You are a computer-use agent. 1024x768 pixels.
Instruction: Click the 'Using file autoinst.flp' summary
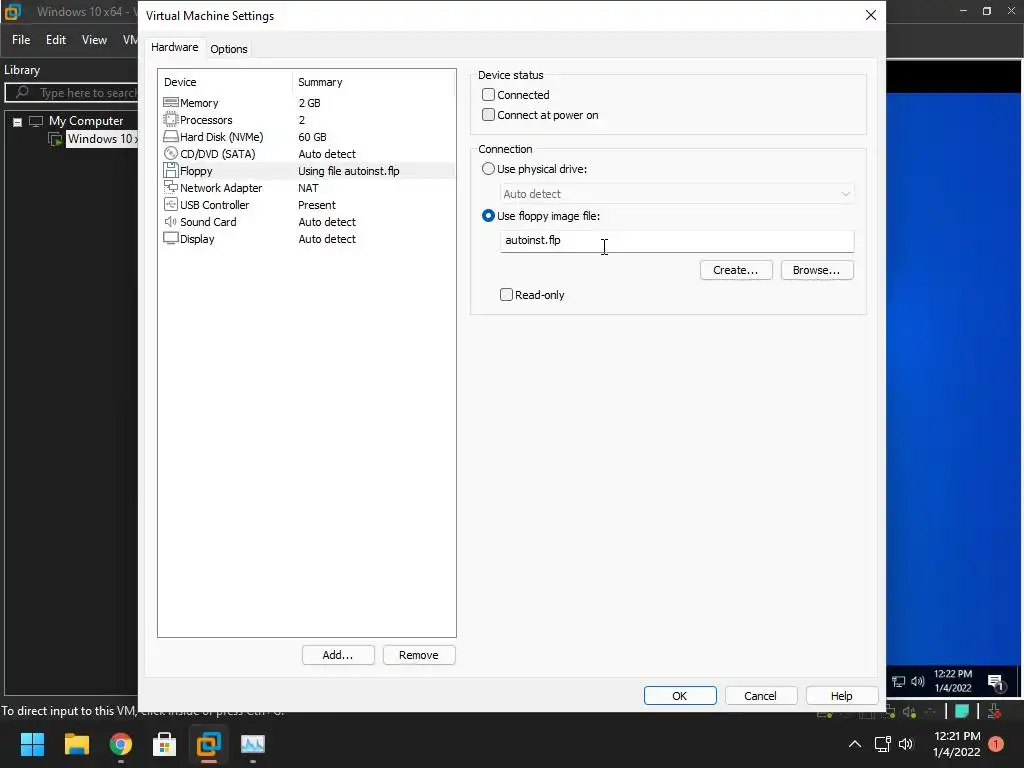(x=349, y=170)
